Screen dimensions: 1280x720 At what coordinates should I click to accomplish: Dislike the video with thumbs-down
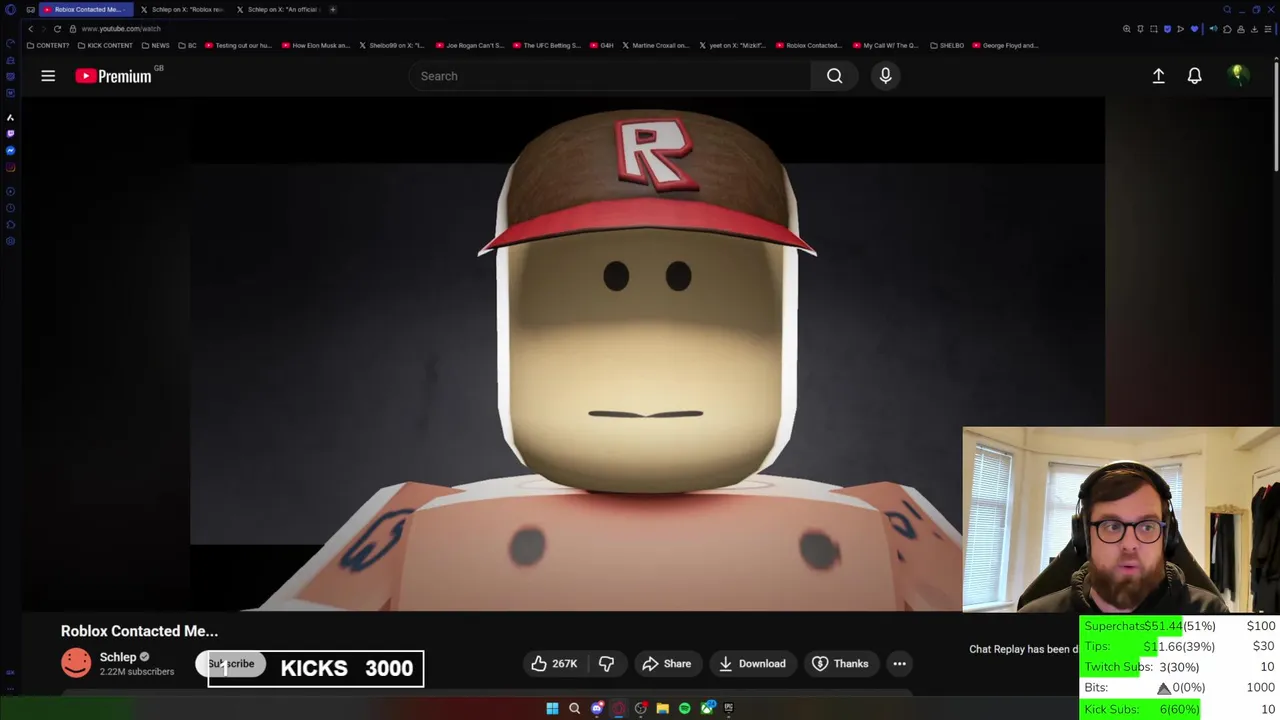[606, 664]
